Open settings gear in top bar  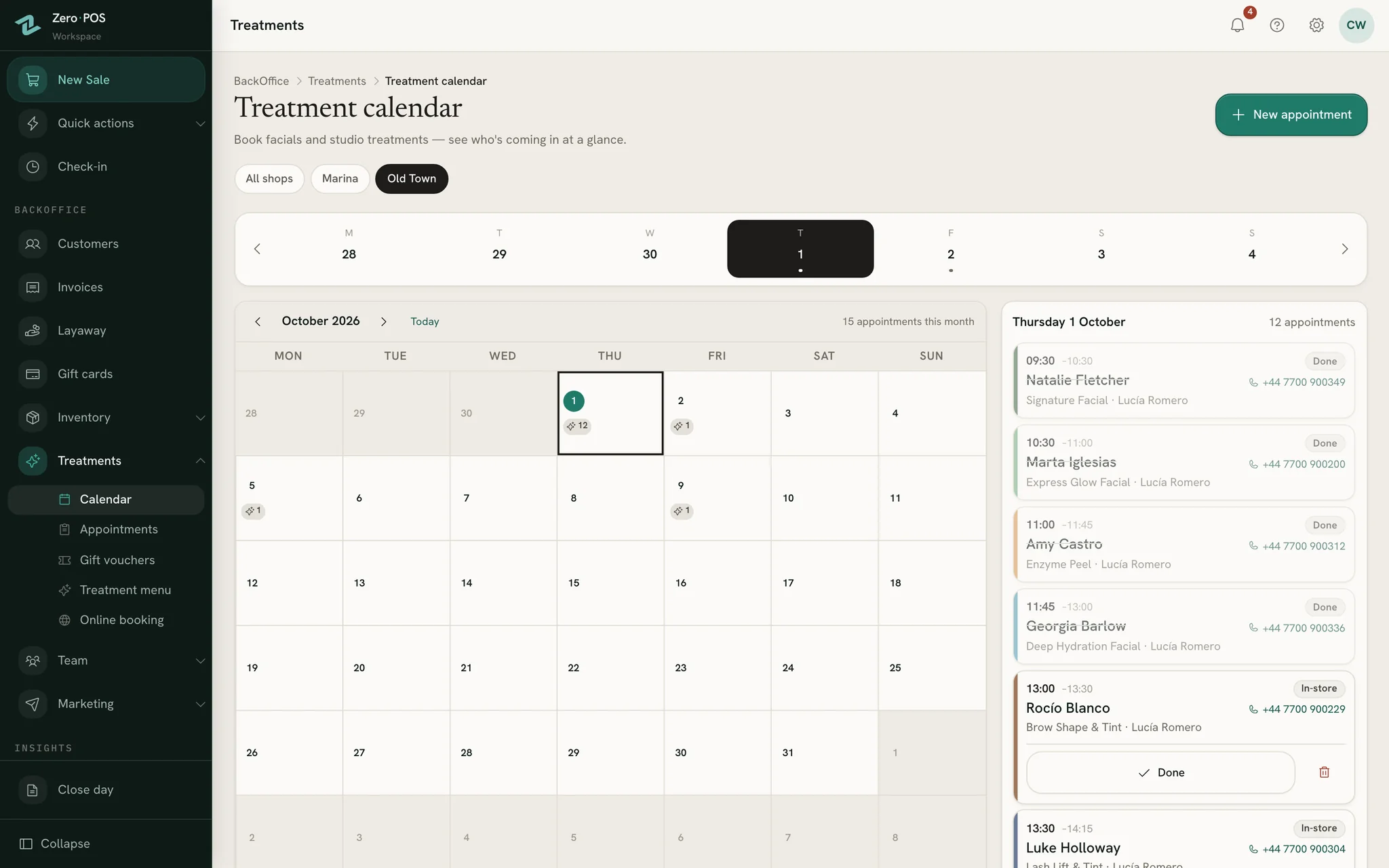(1316, 25)
